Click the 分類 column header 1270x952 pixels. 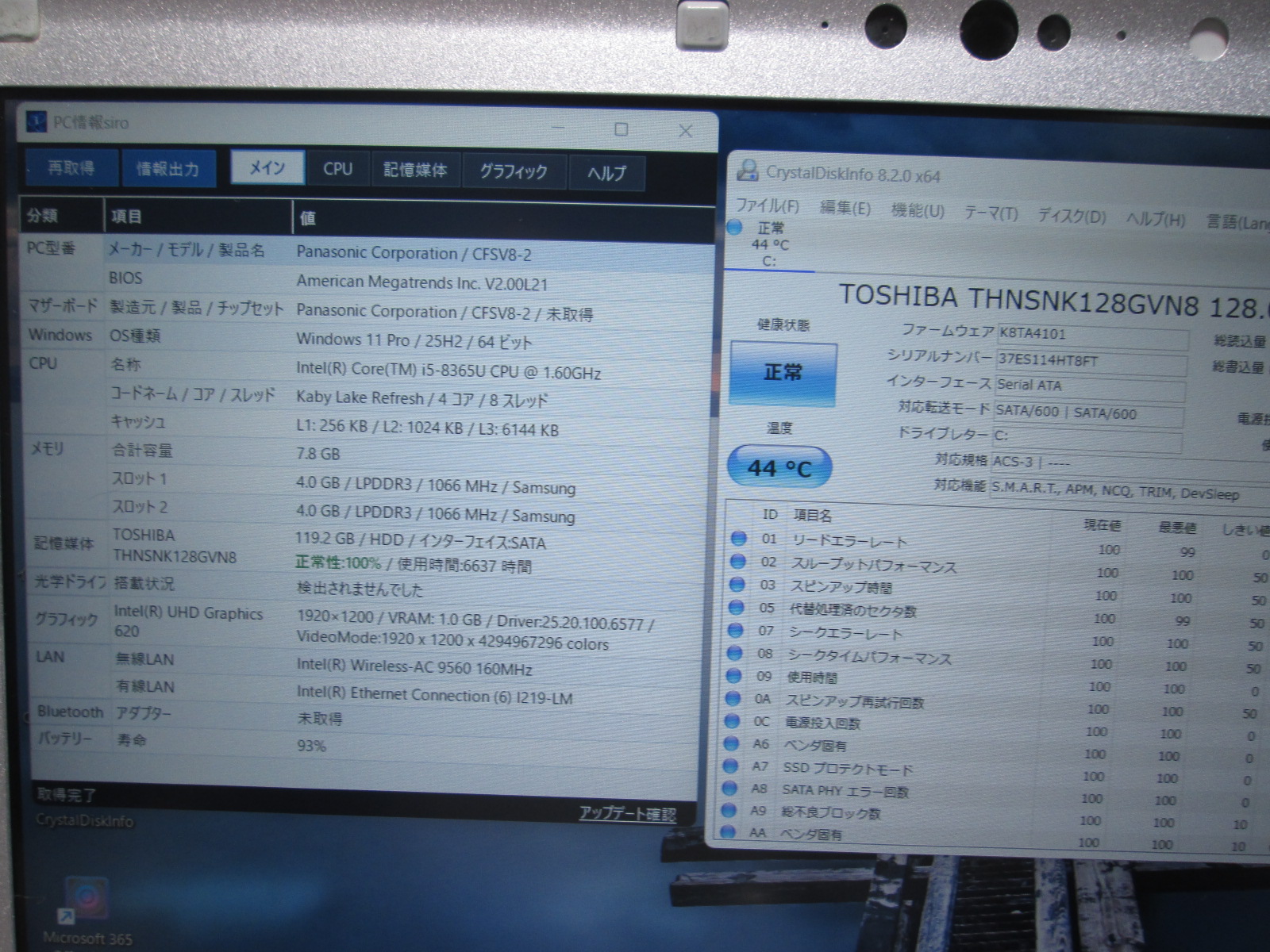coord(62,215)
